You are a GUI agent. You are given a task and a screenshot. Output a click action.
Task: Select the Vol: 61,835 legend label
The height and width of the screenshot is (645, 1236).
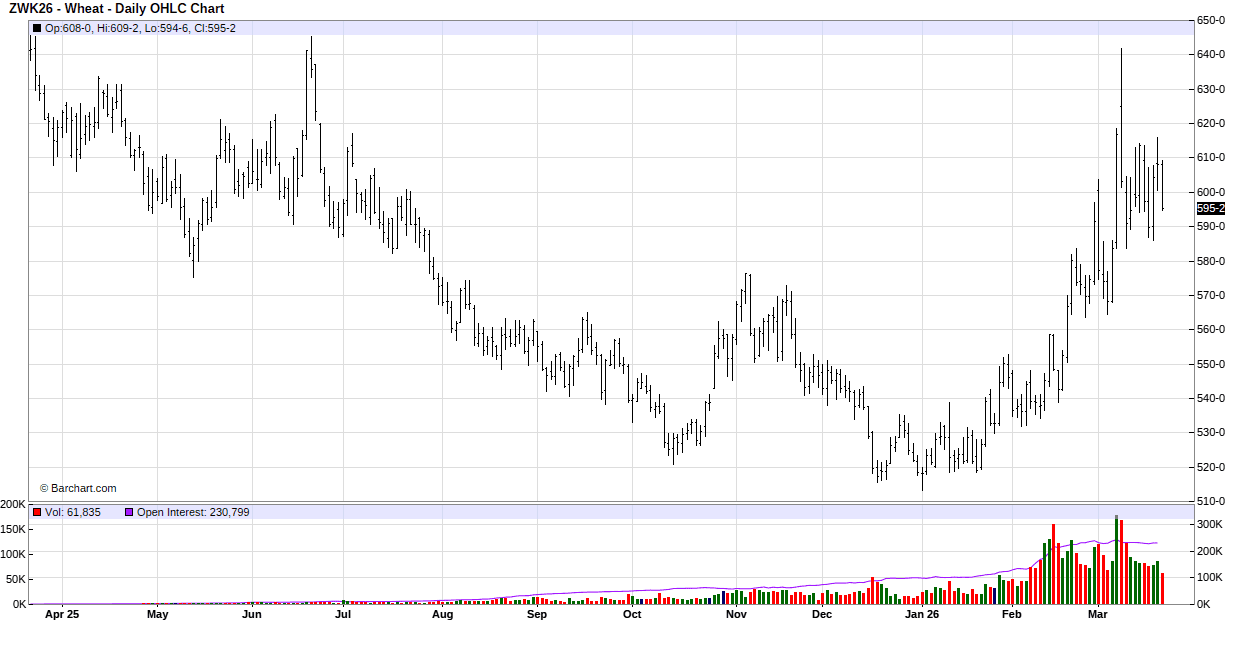coord(73,512)
